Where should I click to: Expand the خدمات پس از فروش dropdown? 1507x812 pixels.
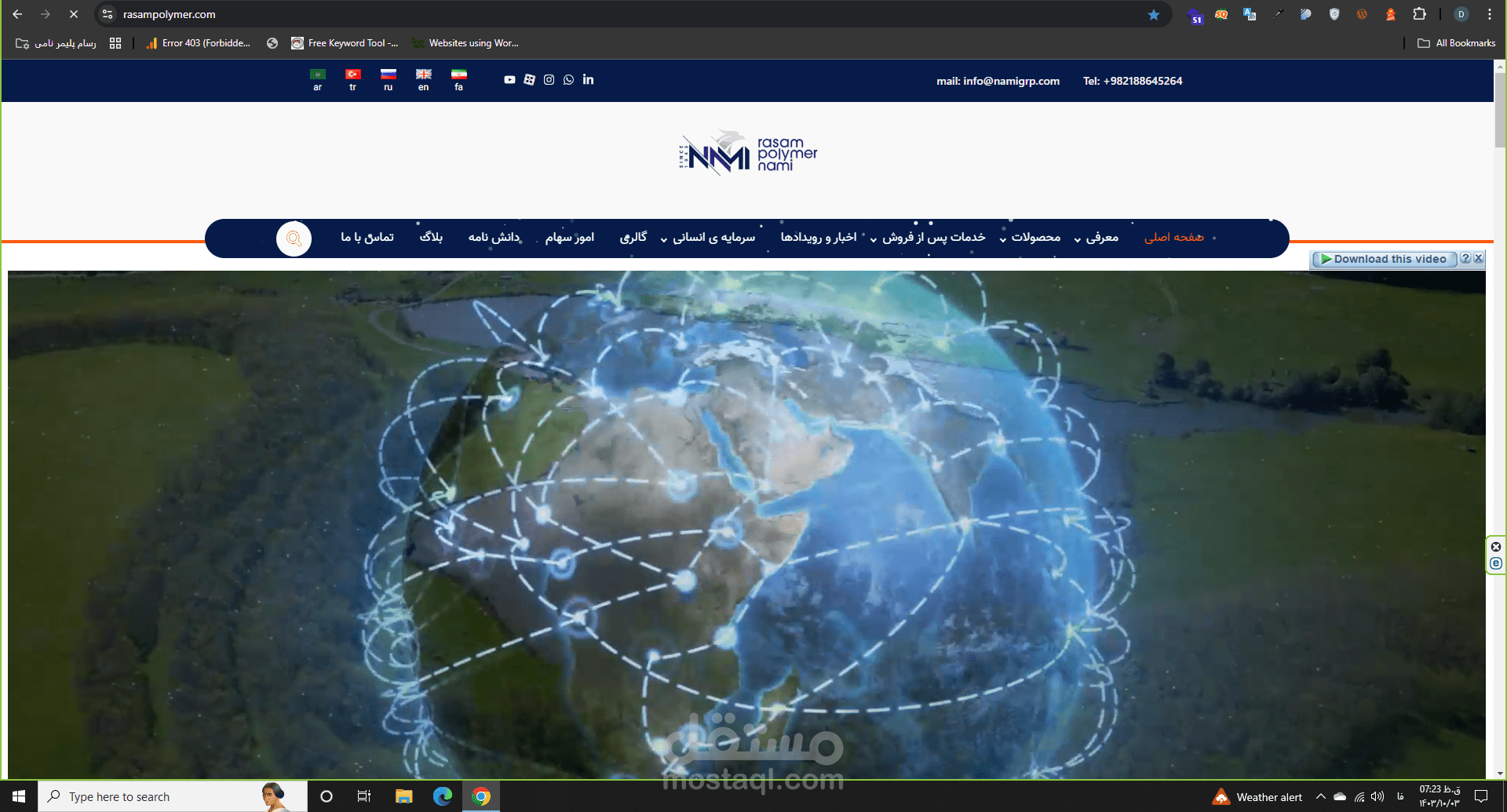(x=928, y=238)
